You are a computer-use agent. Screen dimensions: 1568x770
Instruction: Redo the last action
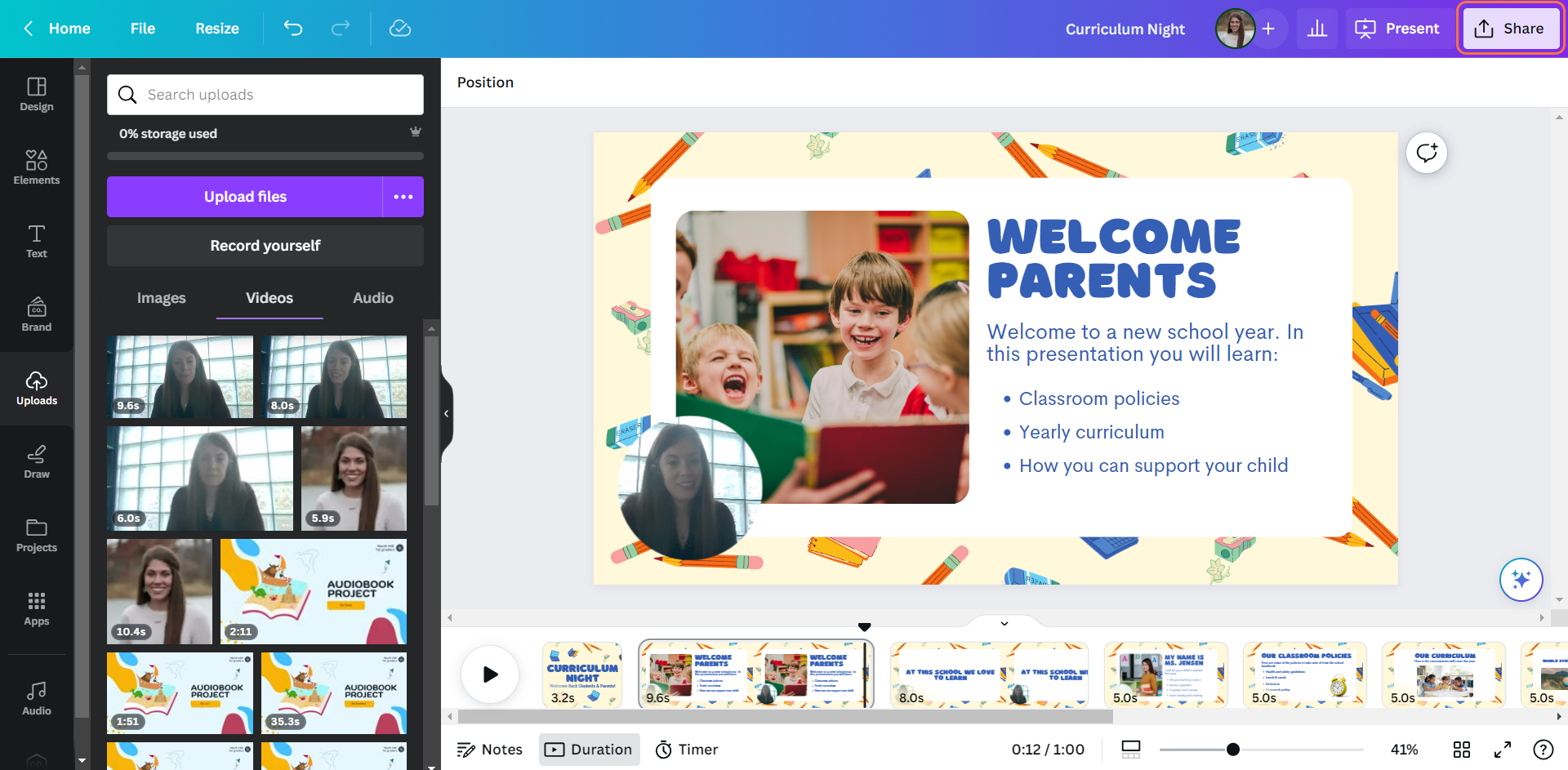(x=341, y=29)
